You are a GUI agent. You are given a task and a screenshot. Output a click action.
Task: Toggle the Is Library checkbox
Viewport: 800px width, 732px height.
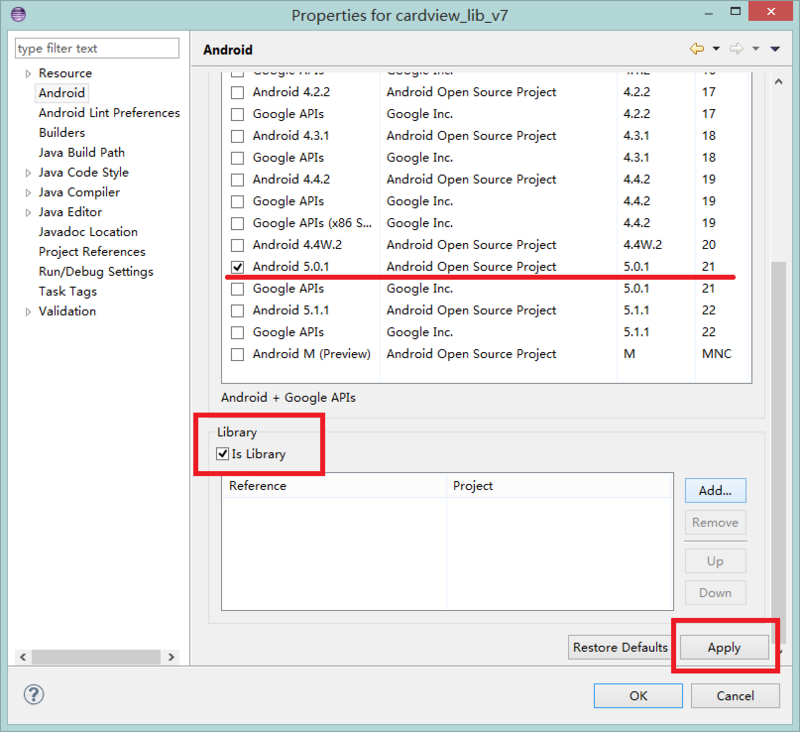click(222, 453)
